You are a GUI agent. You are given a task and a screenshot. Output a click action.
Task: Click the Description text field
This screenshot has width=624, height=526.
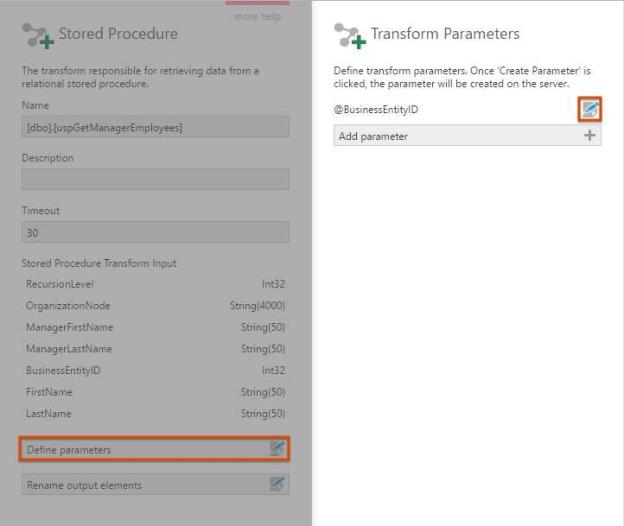point(155,179)
